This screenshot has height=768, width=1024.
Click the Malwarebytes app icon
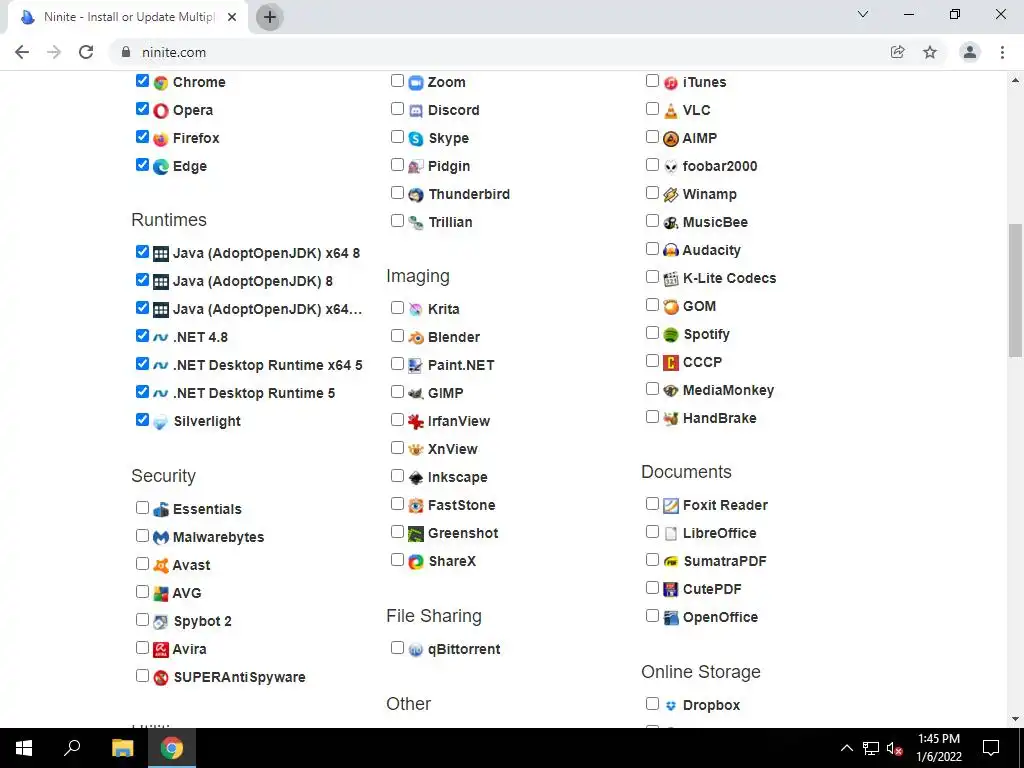(161, 537)
